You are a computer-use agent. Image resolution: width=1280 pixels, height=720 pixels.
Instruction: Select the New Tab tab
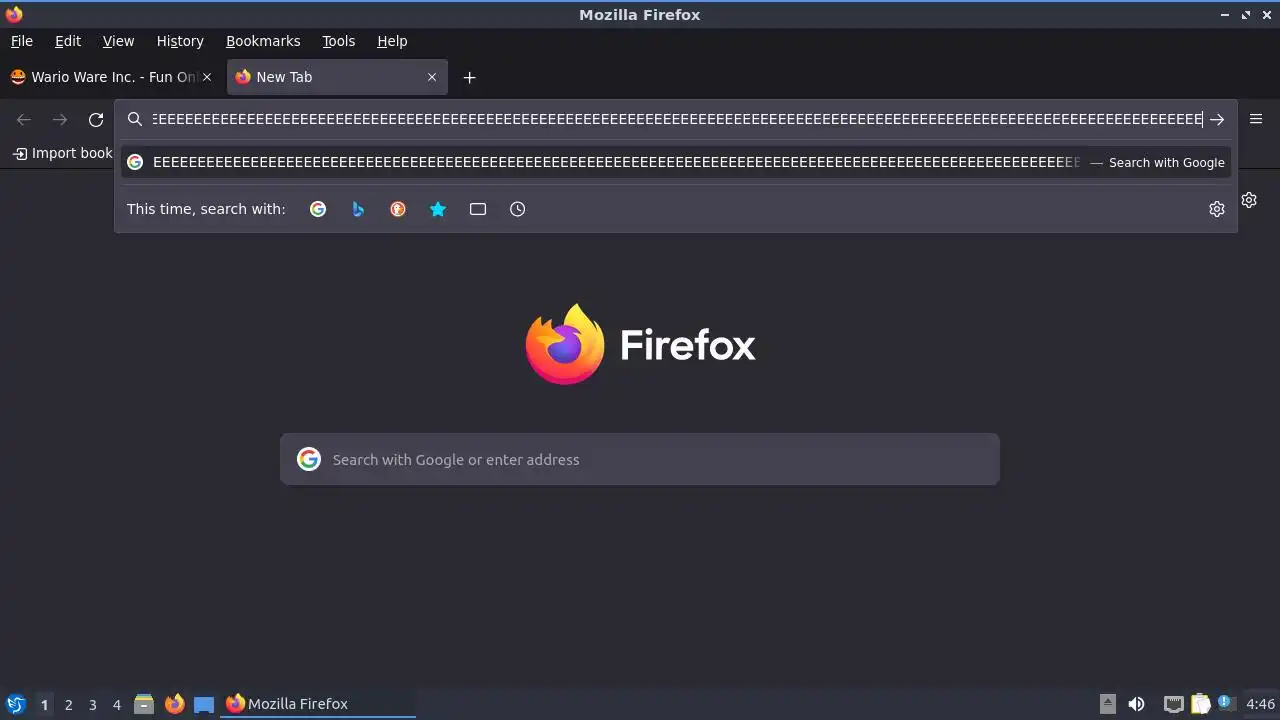(337, 77)
